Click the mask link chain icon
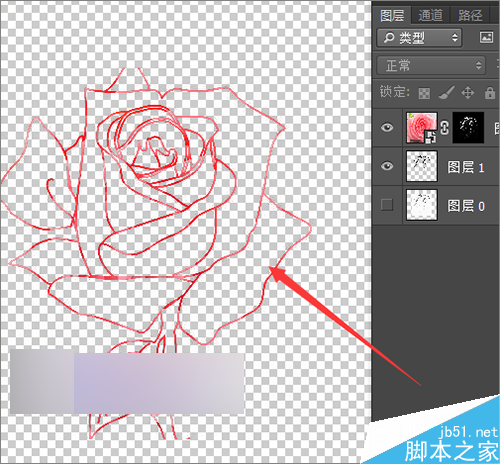The image size is (500, 464). (445, 128)
